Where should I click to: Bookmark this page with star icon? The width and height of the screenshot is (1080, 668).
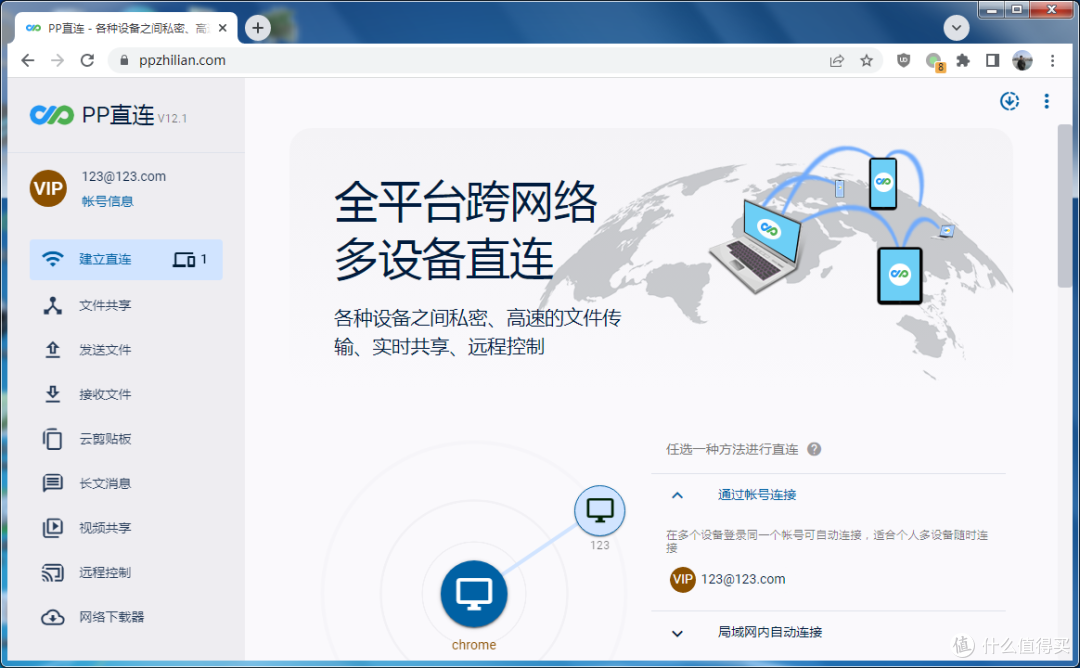pos(866,61)
